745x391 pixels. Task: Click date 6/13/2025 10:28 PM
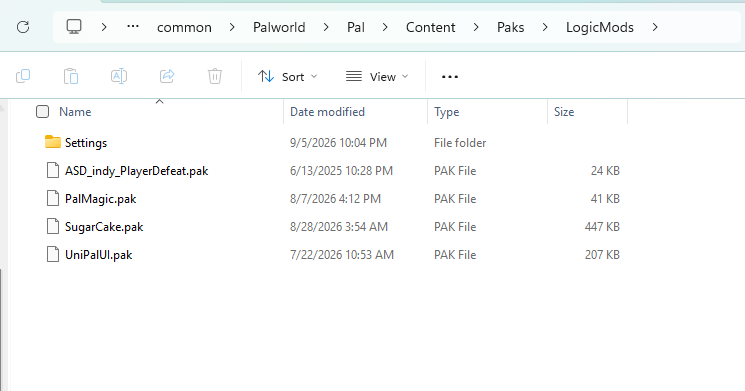click(x=341, y=171)
